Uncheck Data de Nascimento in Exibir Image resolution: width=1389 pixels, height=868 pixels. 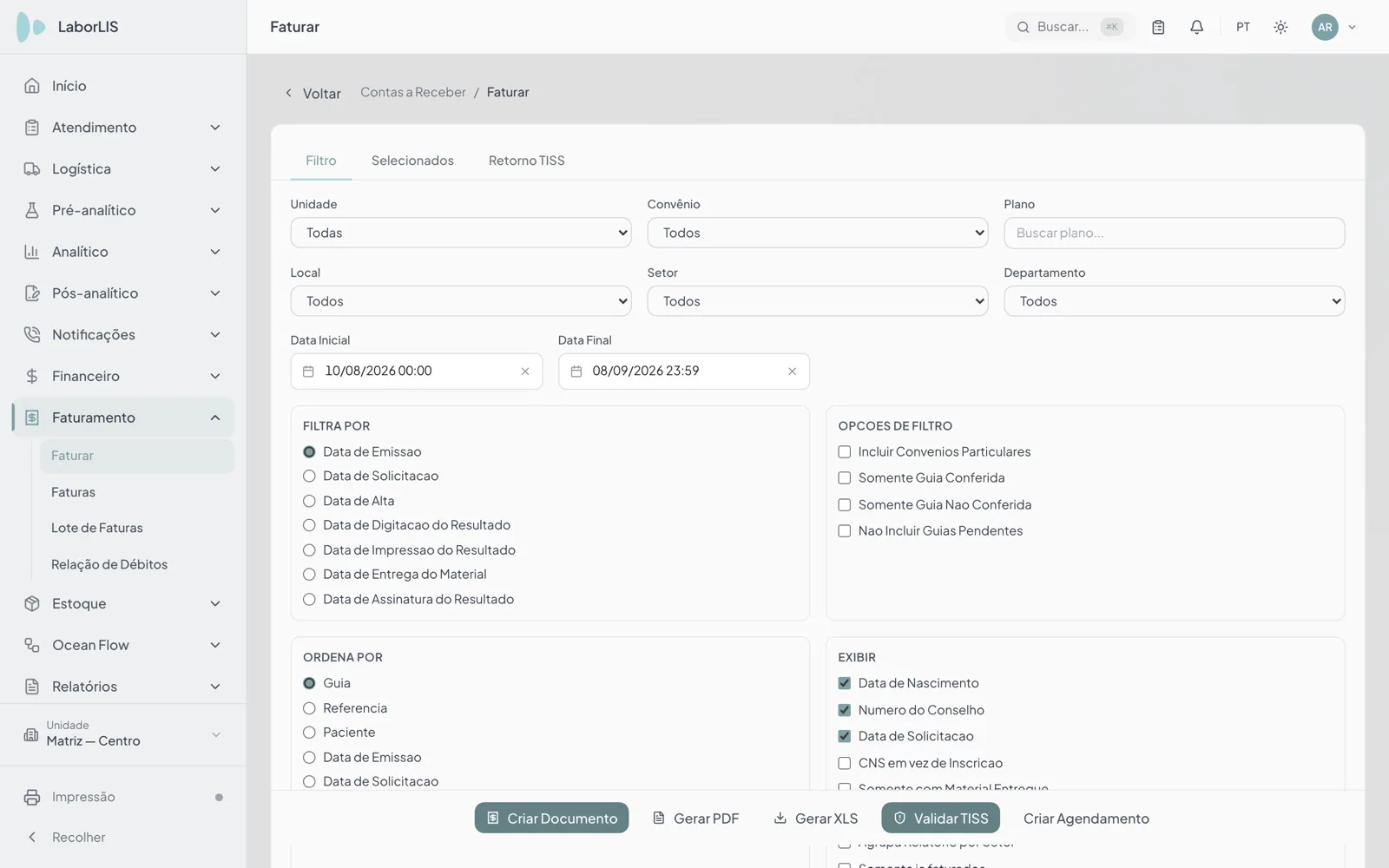click(844, 684)
